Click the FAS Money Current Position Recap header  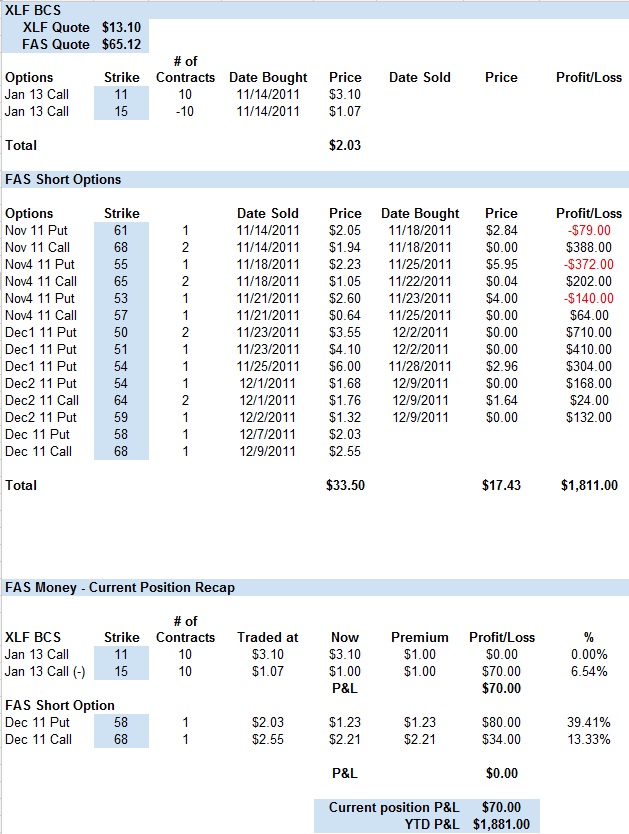point(120,587)
